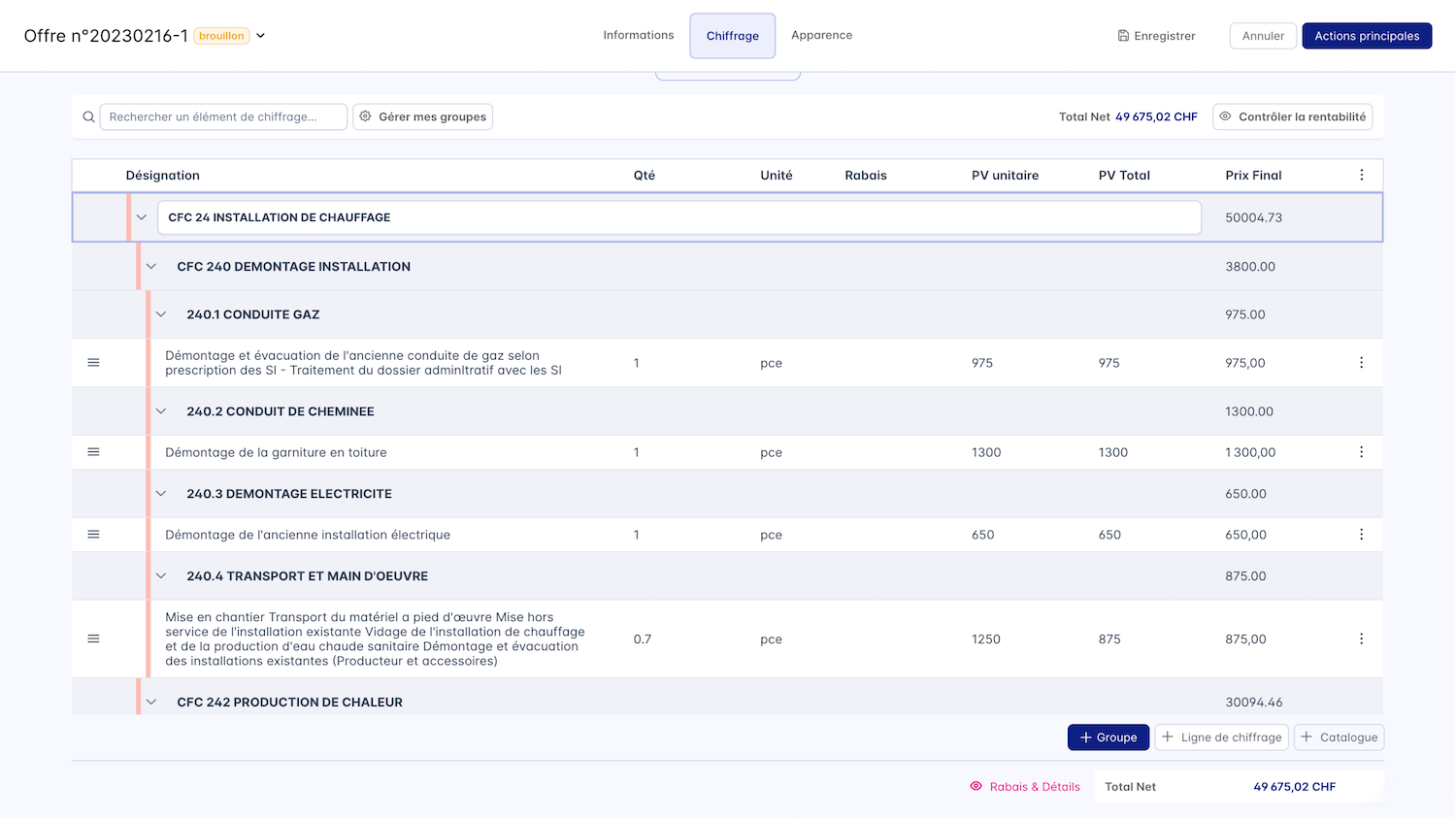Screen dimensions: 1456x819
Task: Click the drag handle of Mise en chantier line
Action: coord(94,639)
